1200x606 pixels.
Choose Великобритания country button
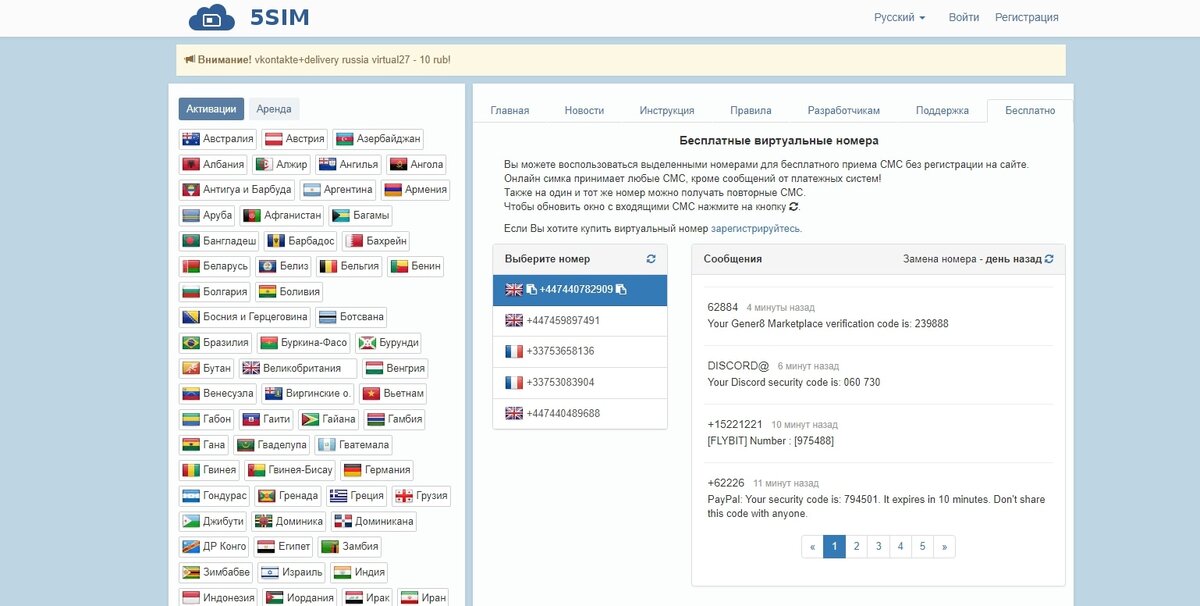tap(297, 368)
